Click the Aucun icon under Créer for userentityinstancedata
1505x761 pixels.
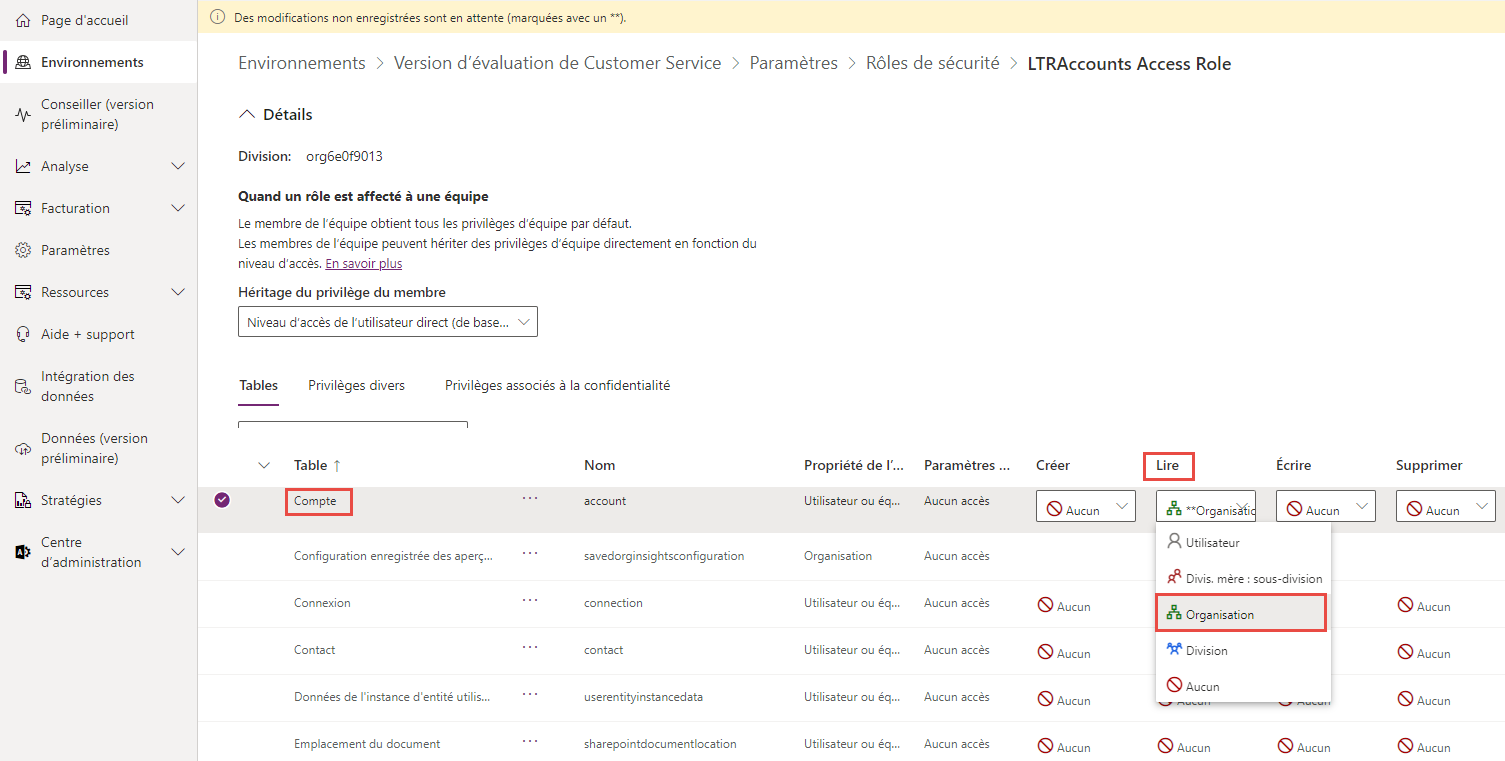coord(1045,699)
